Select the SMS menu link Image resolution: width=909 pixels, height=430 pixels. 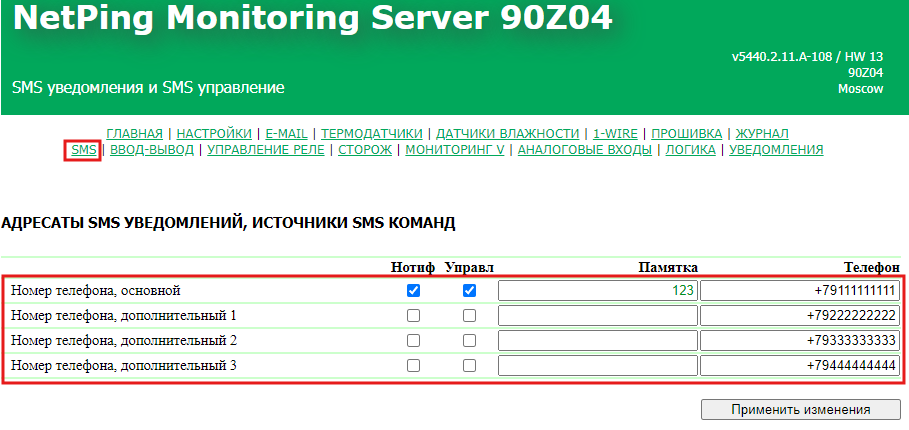(x=84, y=150)
